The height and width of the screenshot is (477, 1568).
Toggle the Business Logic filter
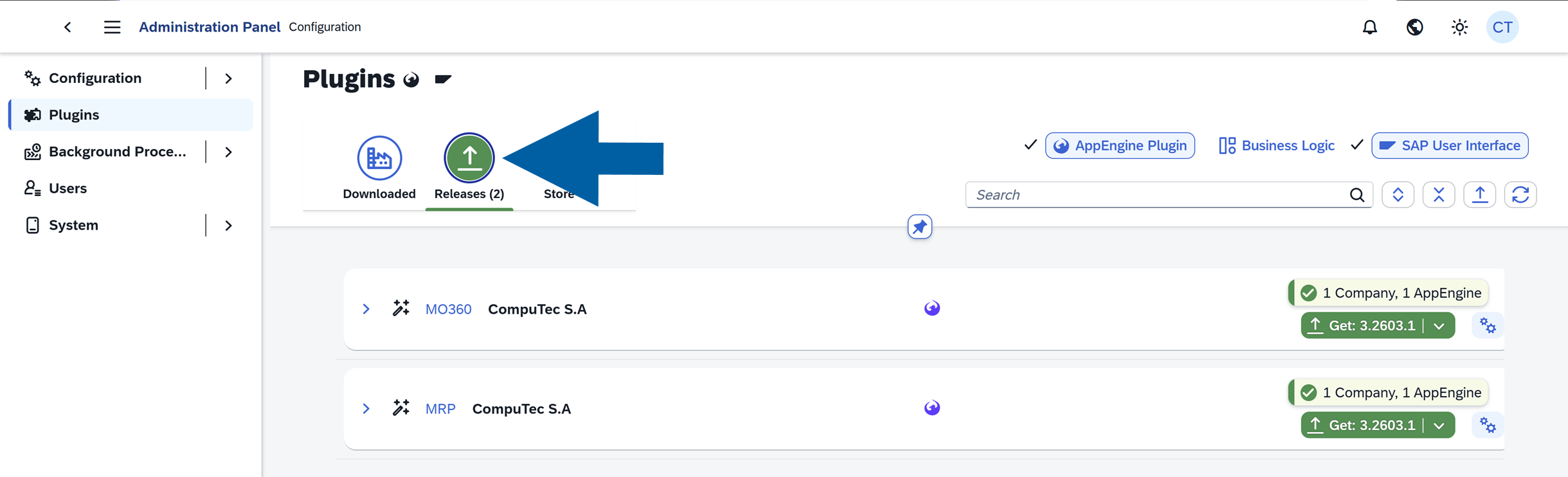1277,146
